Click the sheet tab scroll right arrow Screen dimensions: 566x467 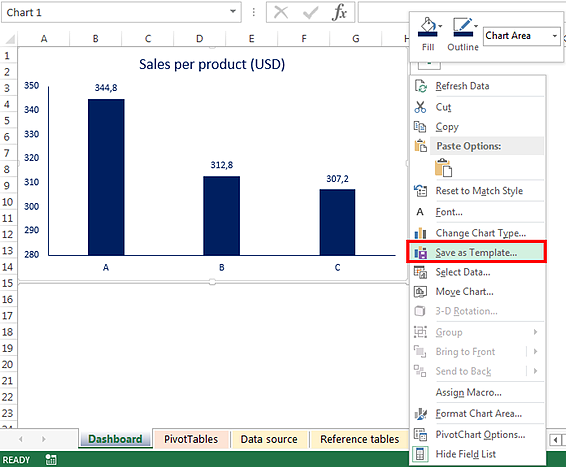pyautogui.click(x=44, y=439)
